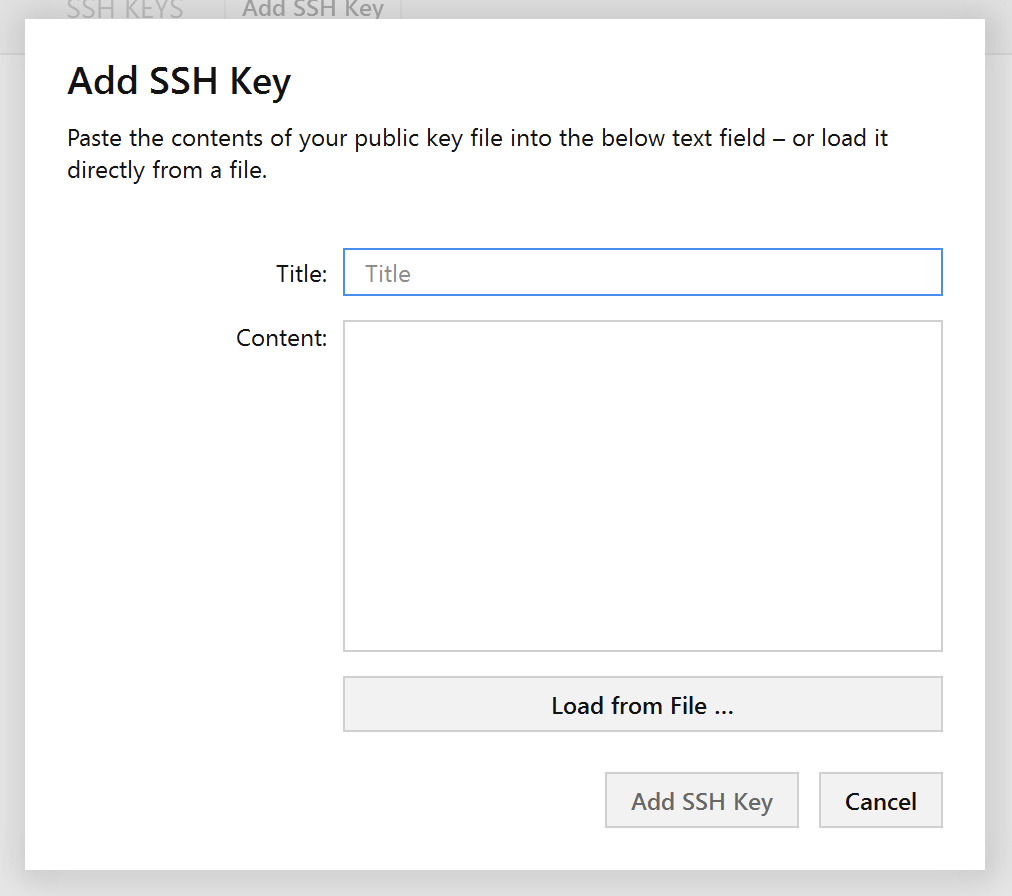Click the bottom-right corner of the Content box

point(935,644)
